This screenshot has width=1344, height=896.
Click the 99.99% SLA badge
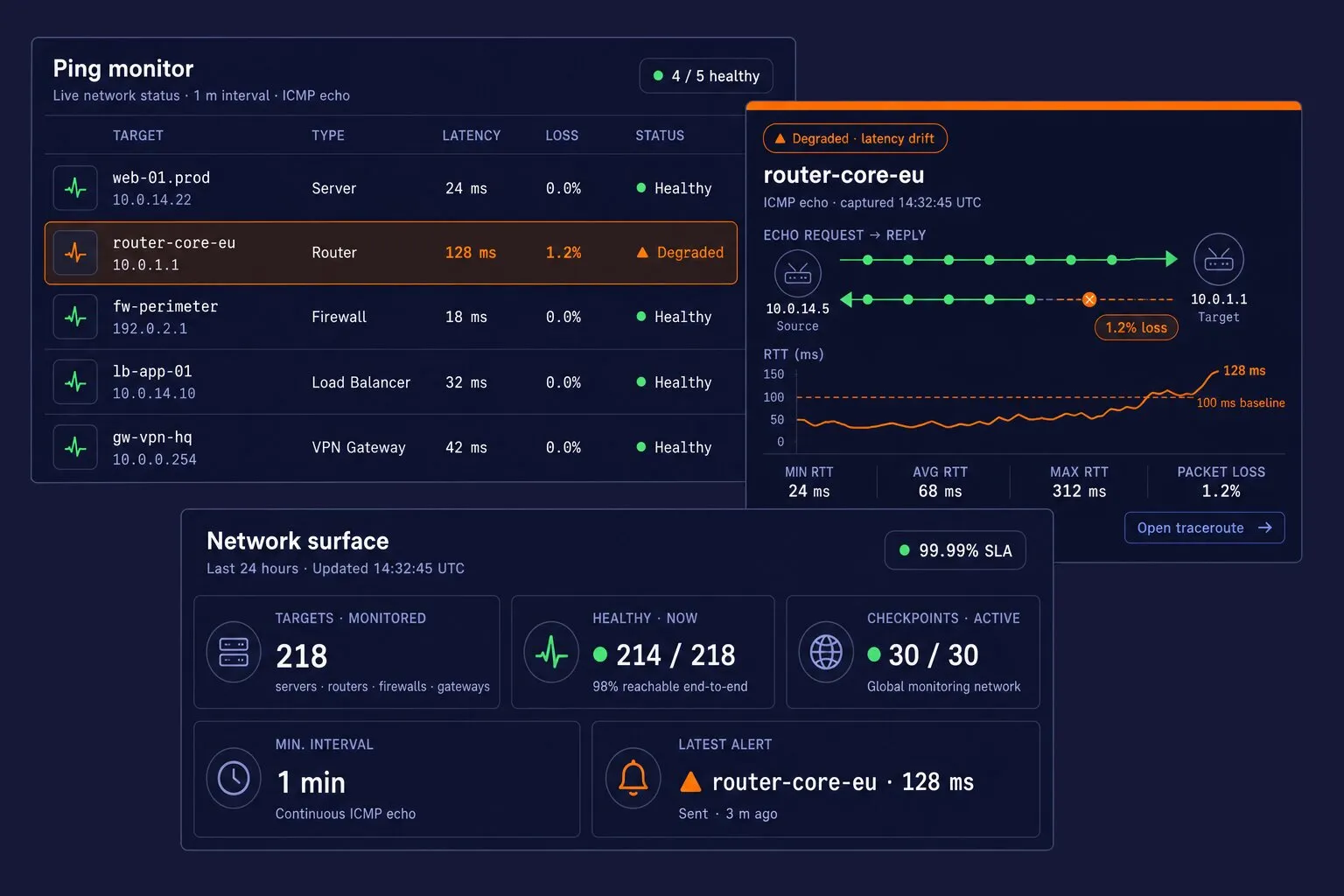pos(955,550)
